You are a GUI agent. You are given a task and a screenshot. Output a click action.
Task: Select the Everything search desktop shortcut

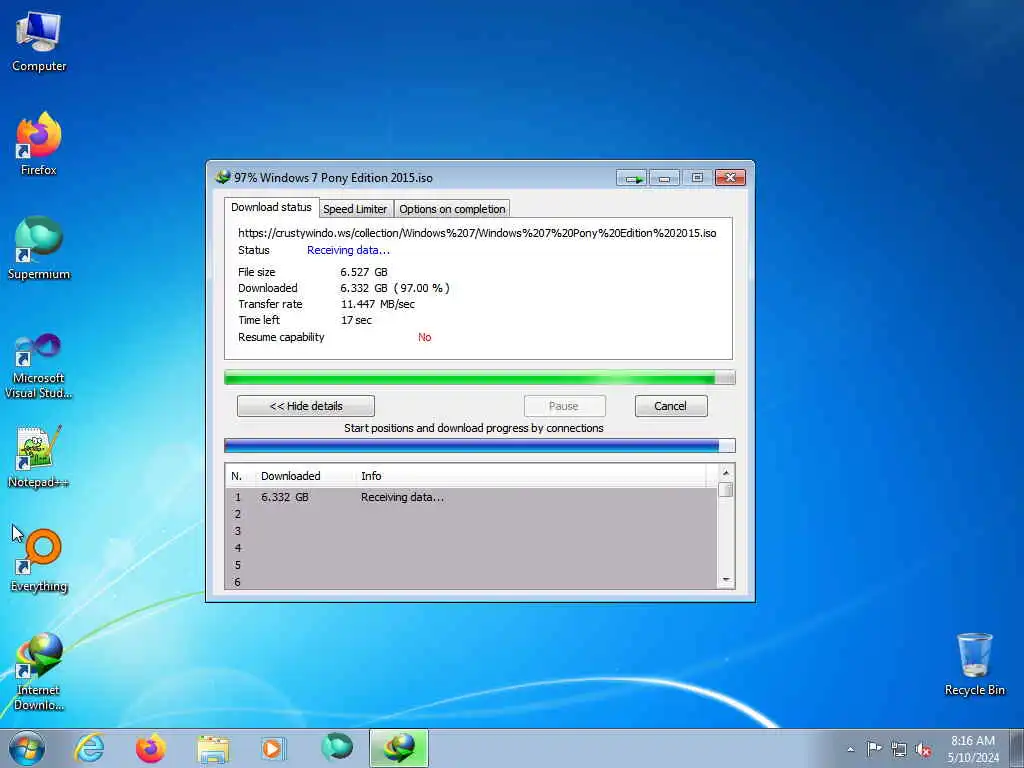(x=39, y=560)
